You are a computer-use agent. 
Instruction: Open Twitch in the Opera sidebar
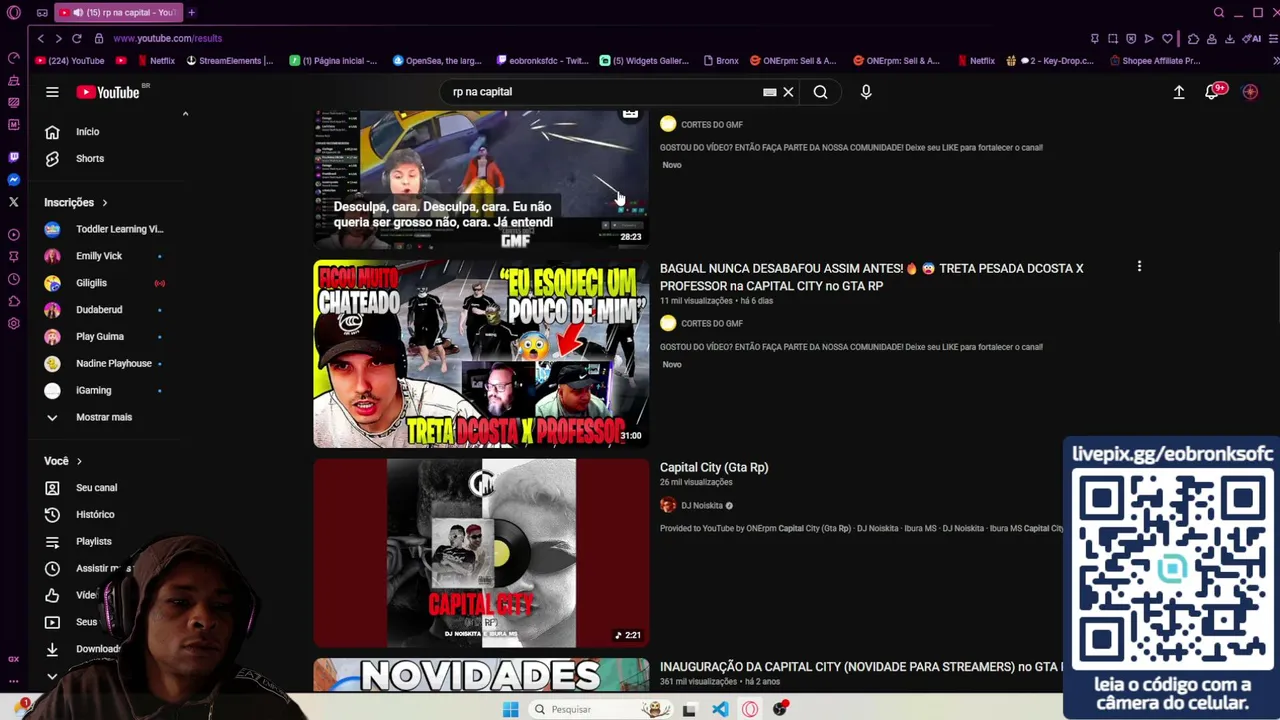14,157
